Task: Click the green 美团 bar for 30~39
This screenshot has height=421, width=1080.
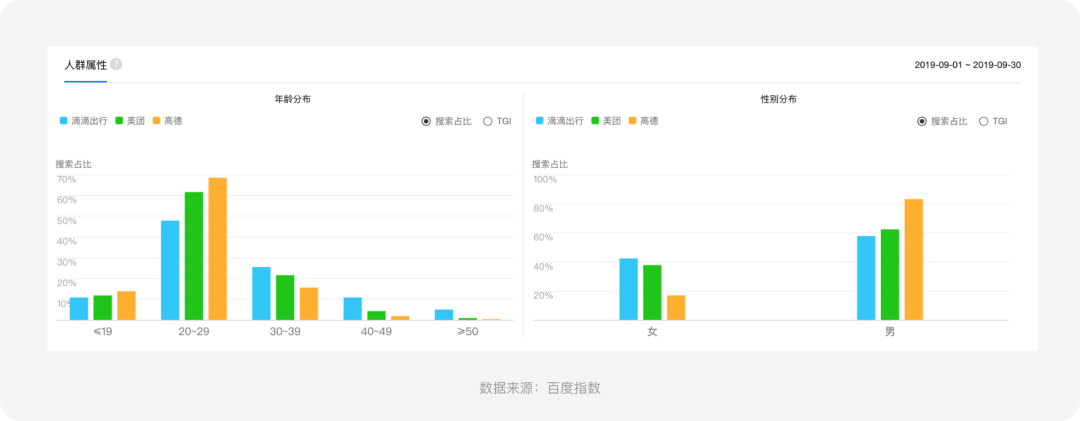Action: pyautogui.click(x=285, y=298)
